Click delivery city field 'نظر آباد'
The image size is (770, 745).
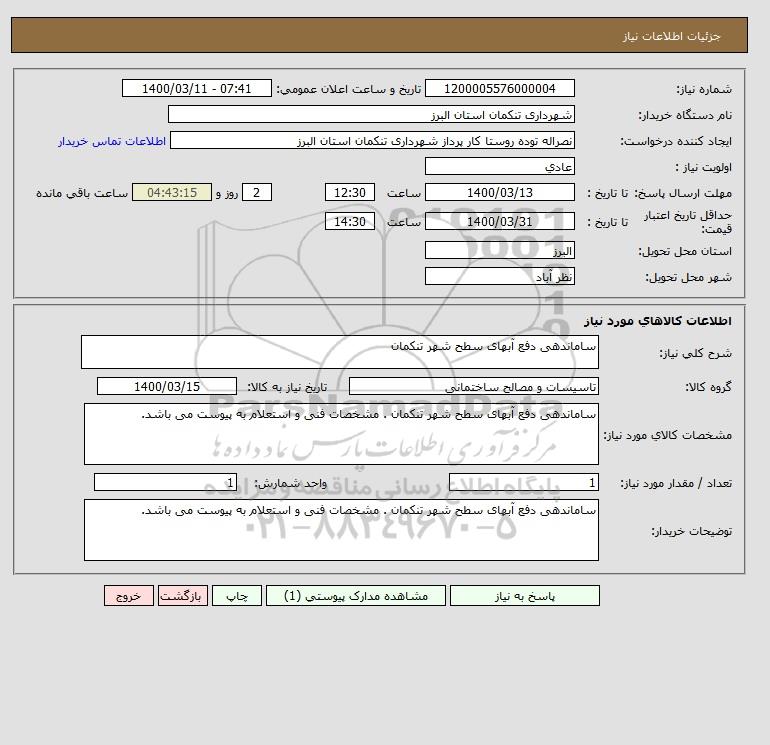pyautogui.click(x=499, y=276)
